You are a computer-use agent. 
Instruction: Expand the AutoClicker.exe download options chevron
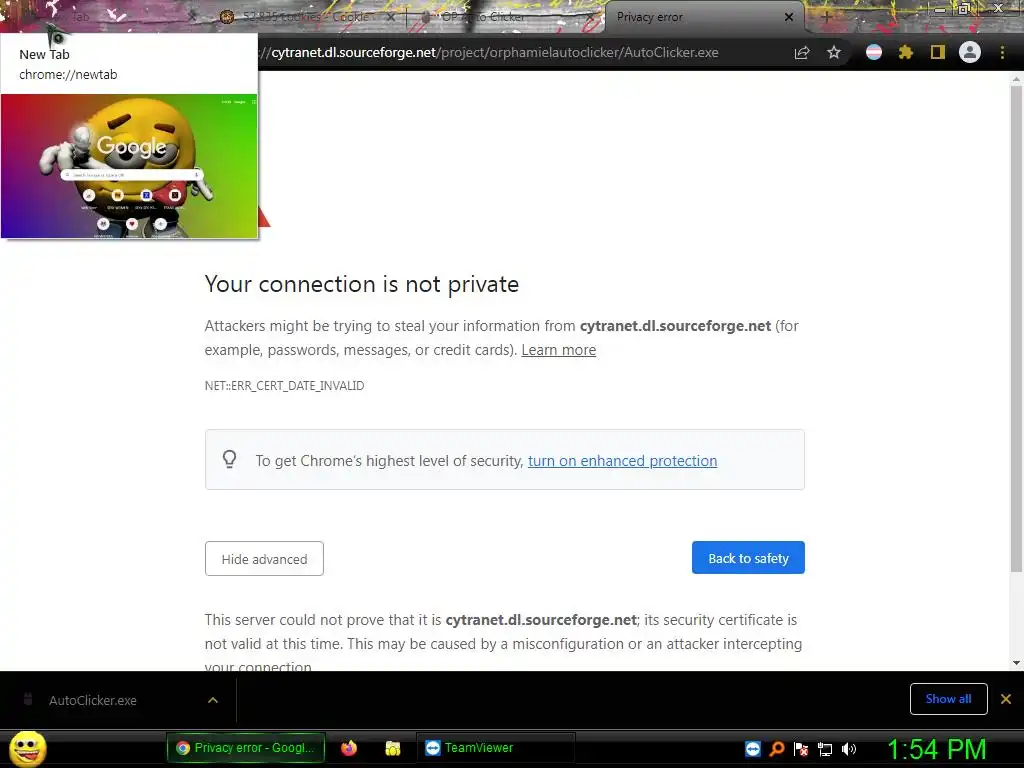pos(213,700)
